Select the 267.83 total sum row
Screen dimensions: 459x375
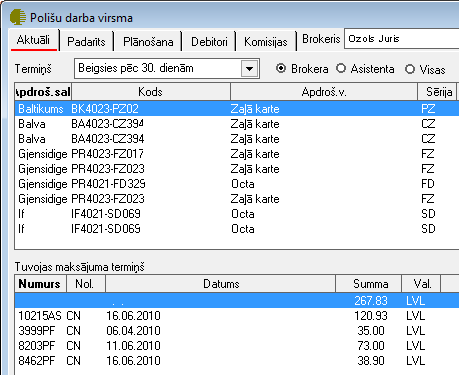237,300
